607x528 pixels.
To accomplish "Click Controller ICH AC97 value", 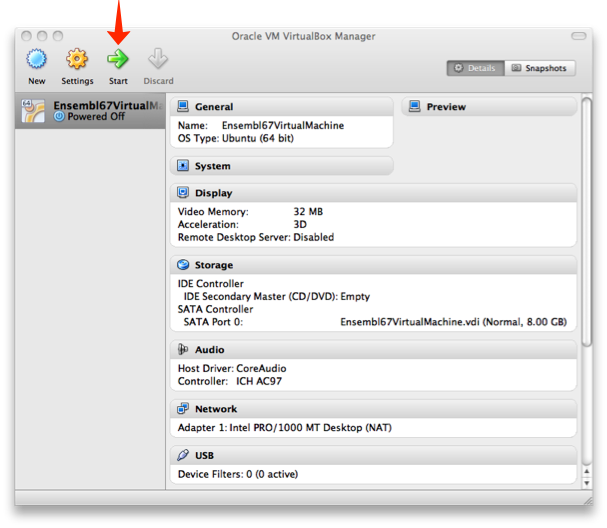I will point(259,381).
